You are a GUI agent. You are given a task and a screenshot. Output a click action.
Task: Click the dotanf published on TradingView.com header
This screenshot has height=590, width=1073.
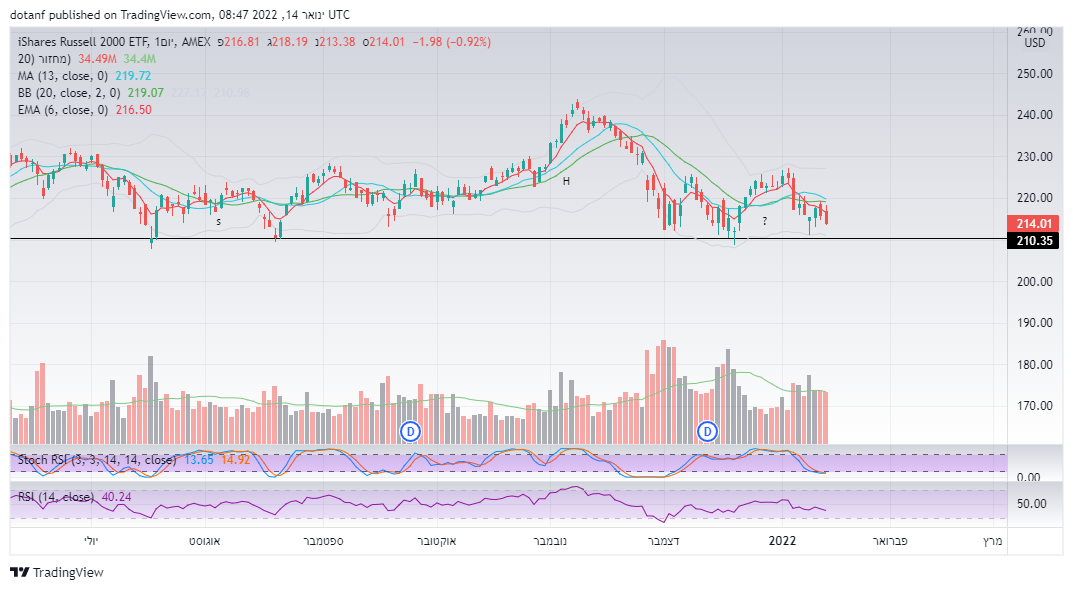pyautogui.click(x=180, y=14)
